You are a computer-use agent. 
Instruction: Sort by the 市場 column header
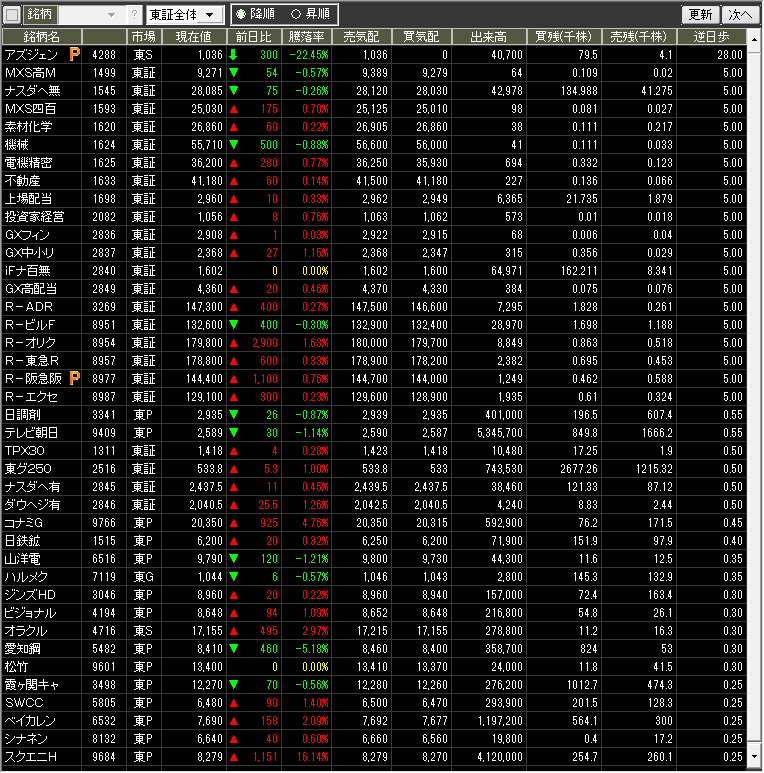point(143,36)
